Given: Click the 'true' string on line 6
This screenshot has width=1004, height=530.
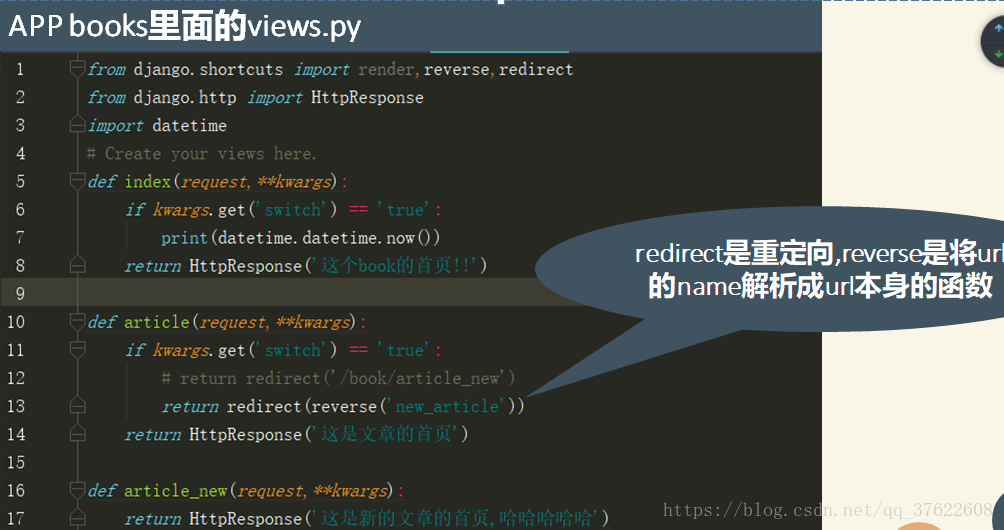Looking at the screenshot, I should (405, 209).
